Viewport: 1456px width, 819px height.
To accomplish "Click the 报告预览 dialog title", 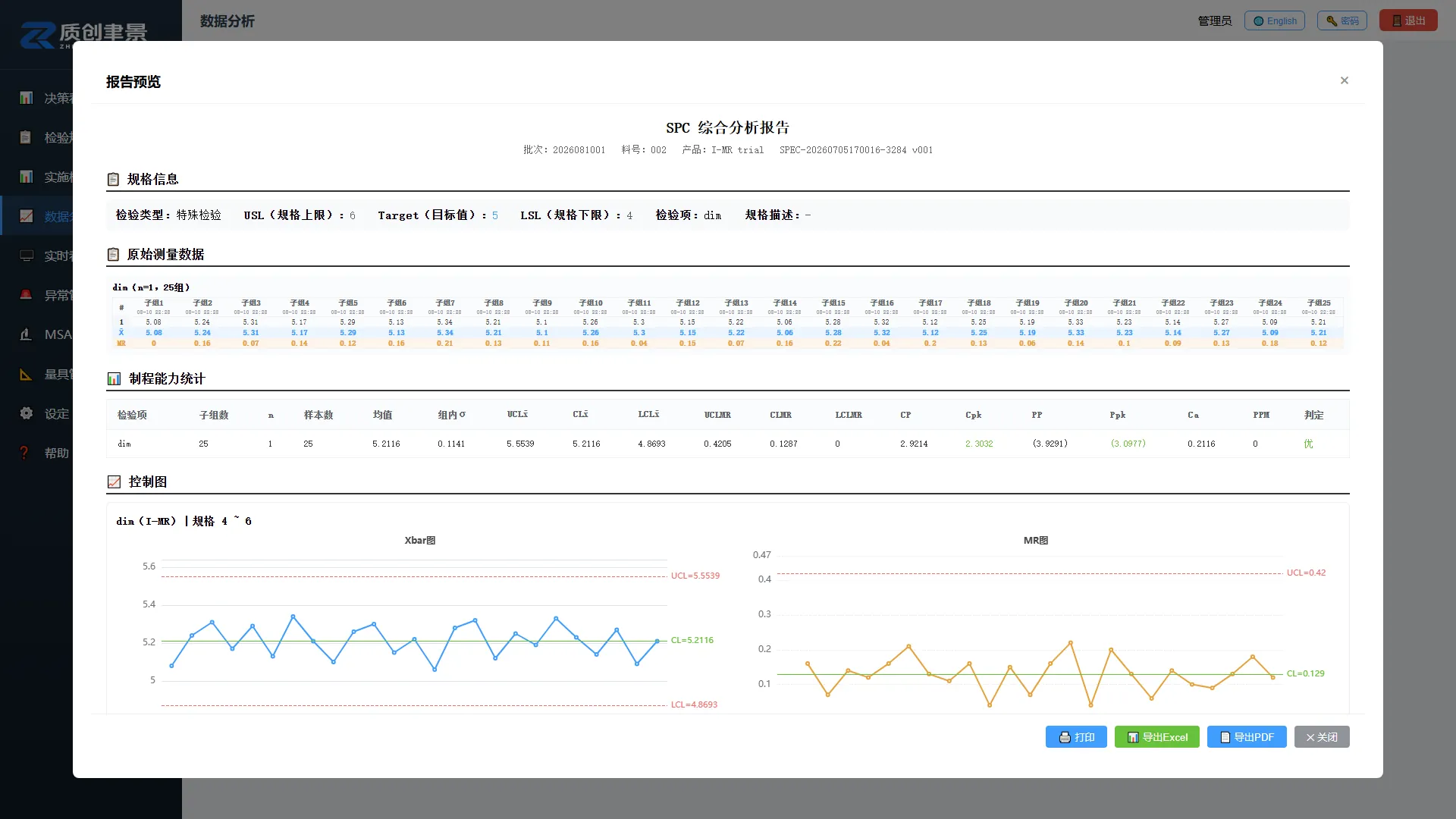I will [x=133, y=82].
